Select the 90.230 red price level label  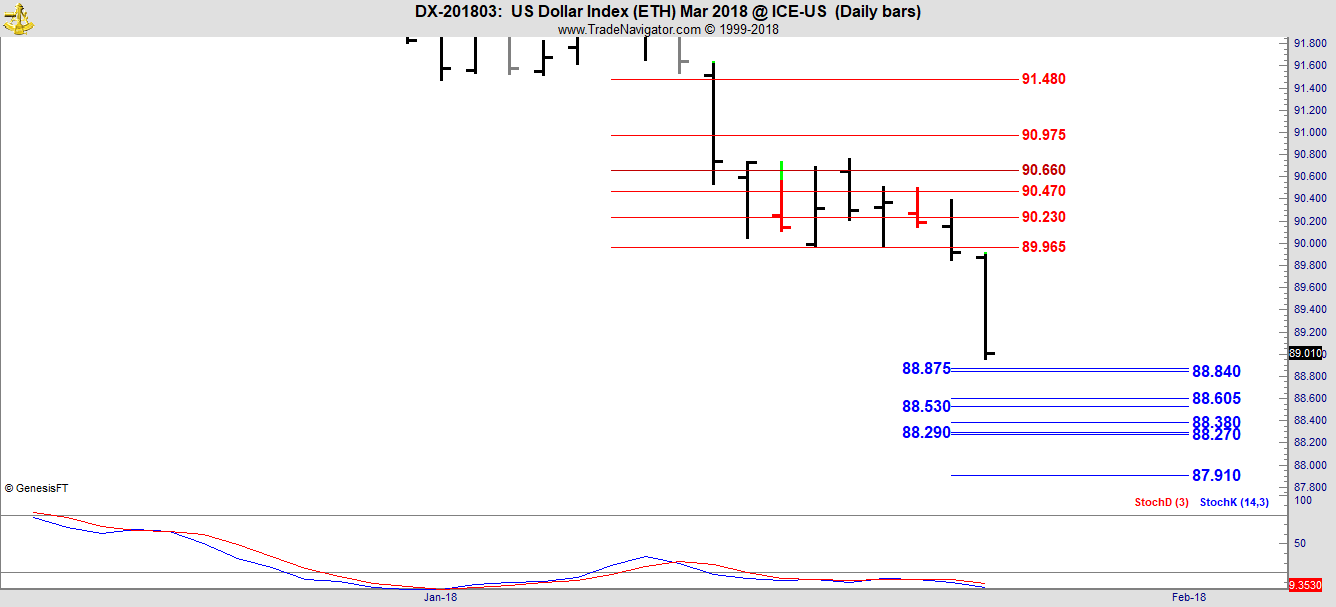point(1043,217)
